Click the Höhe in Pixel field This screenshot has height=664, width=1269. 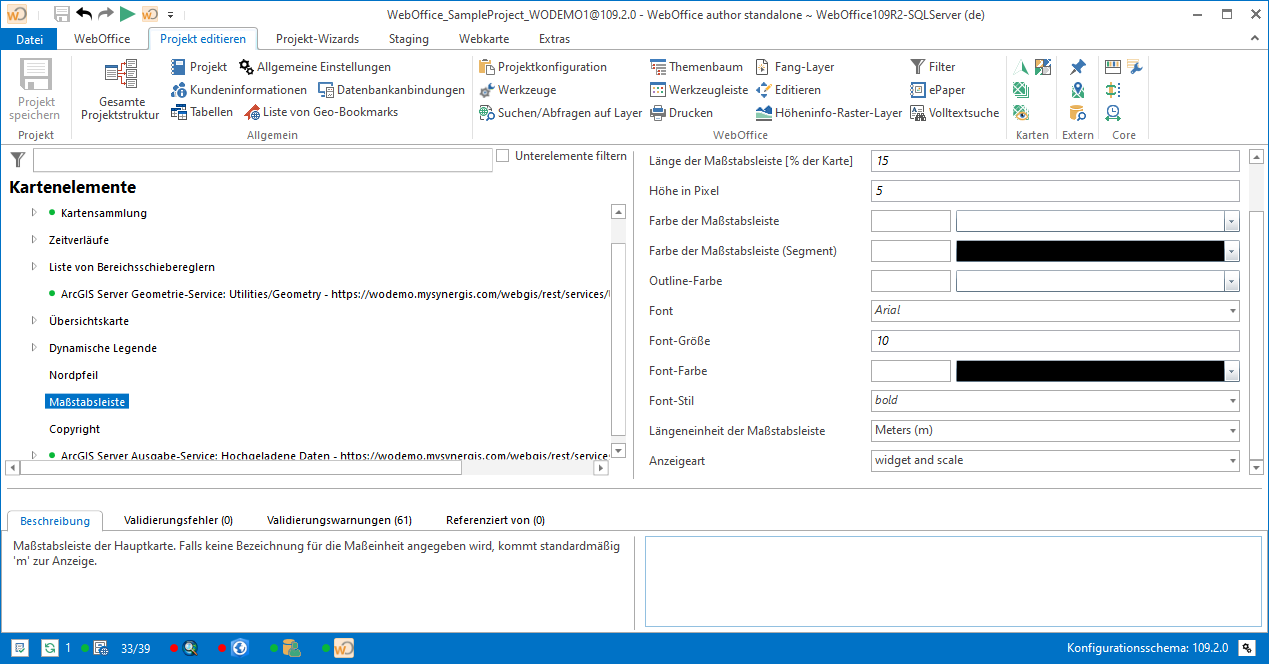(1055, 191)
